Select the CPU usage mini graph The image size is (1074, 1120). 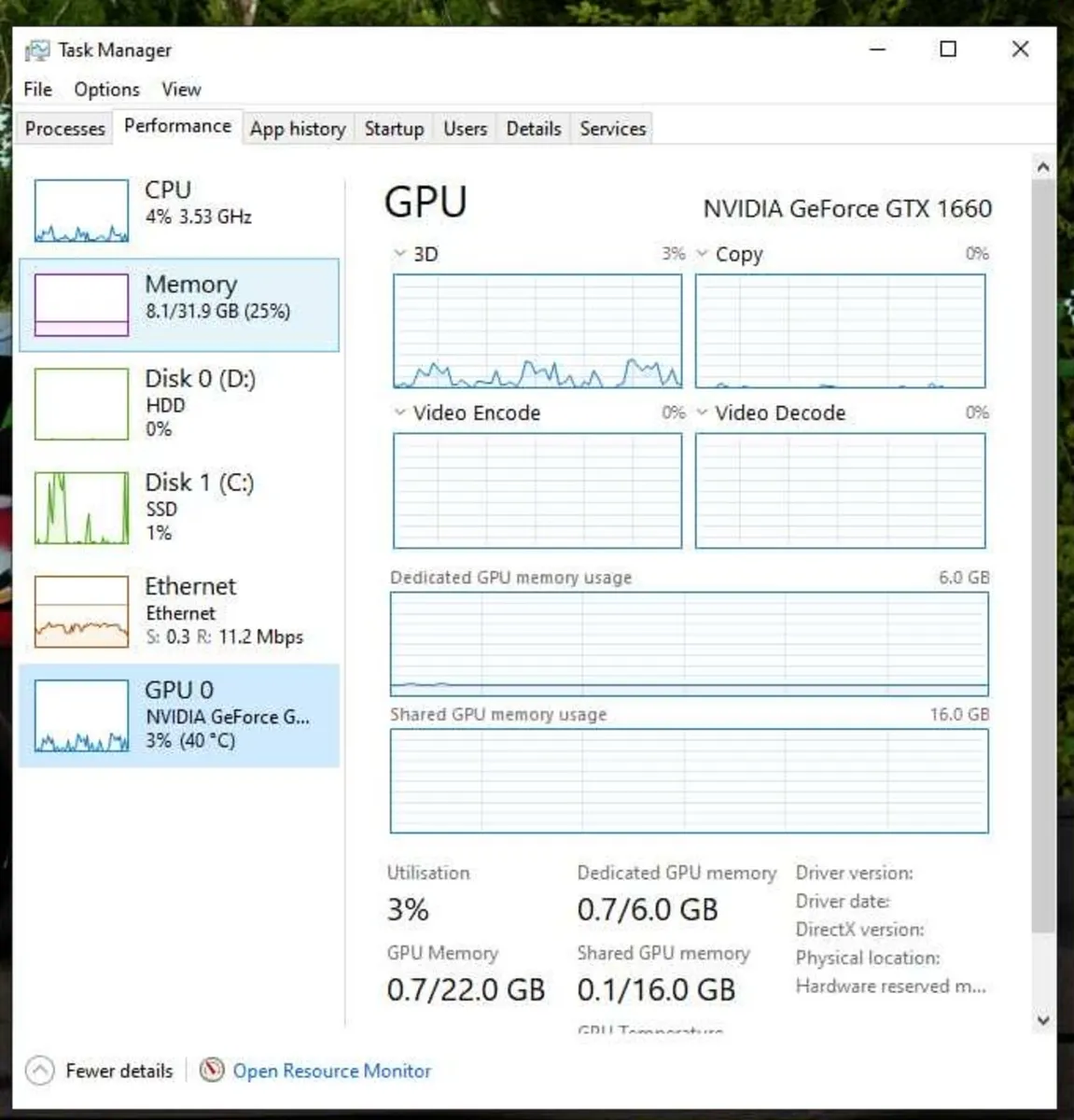81,211
